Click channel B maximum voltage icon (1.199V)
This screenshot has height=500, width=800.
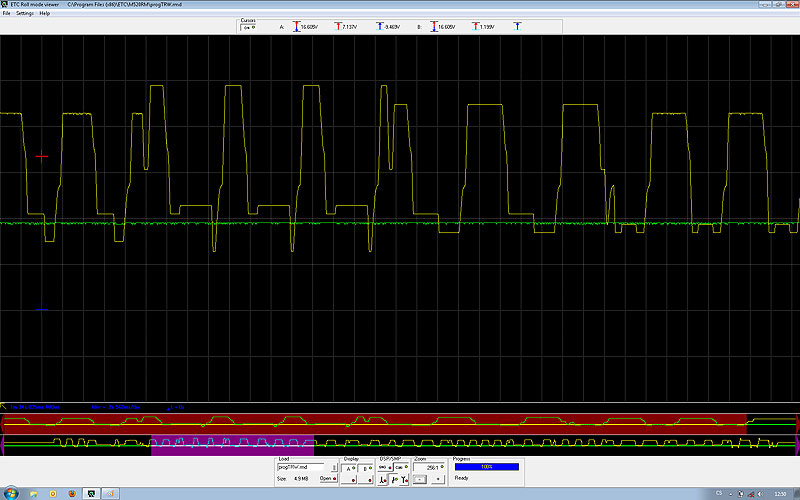(x=475, y=27)
